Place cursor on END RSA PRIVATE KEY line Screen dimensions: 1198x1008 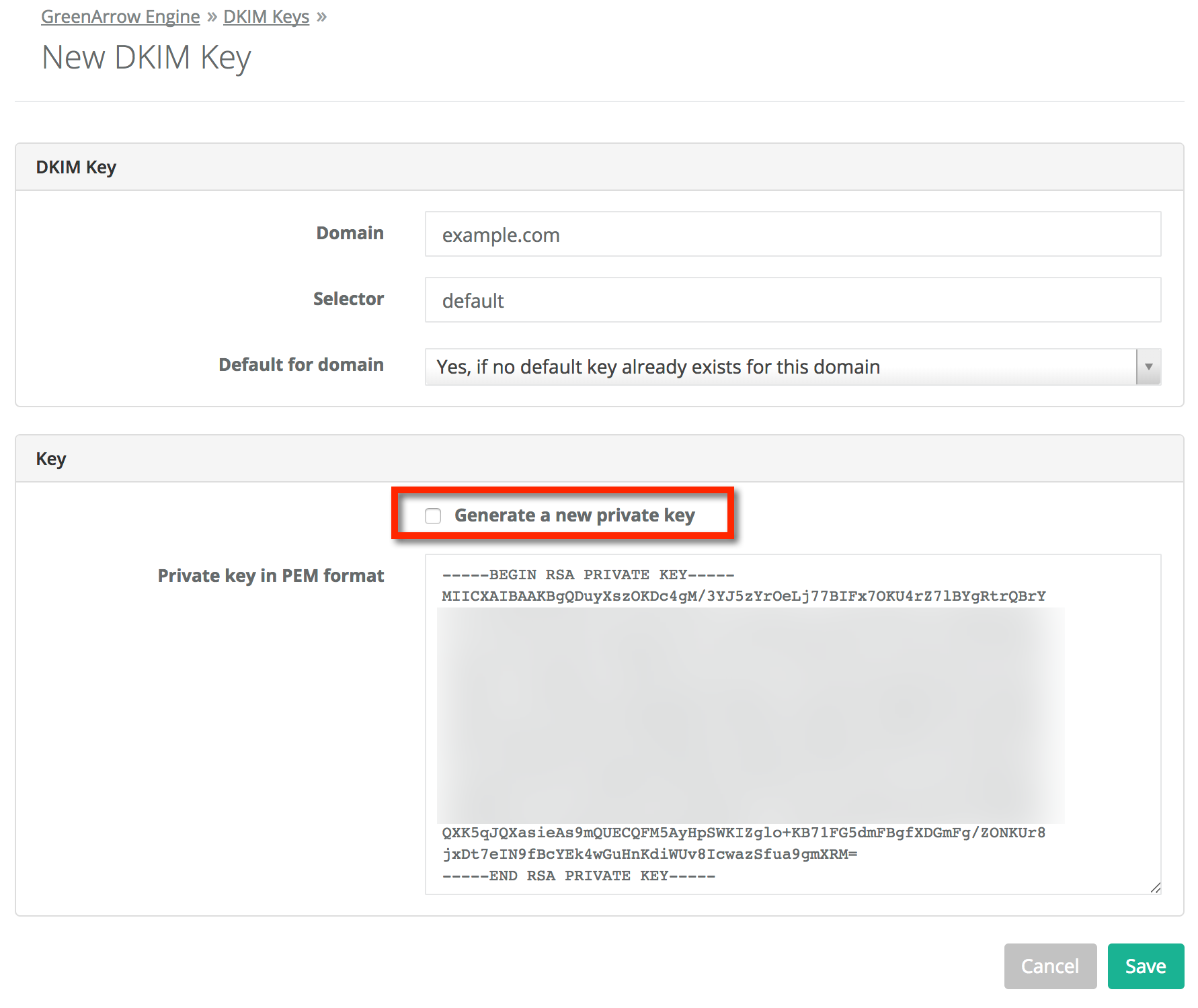[578, 876]
